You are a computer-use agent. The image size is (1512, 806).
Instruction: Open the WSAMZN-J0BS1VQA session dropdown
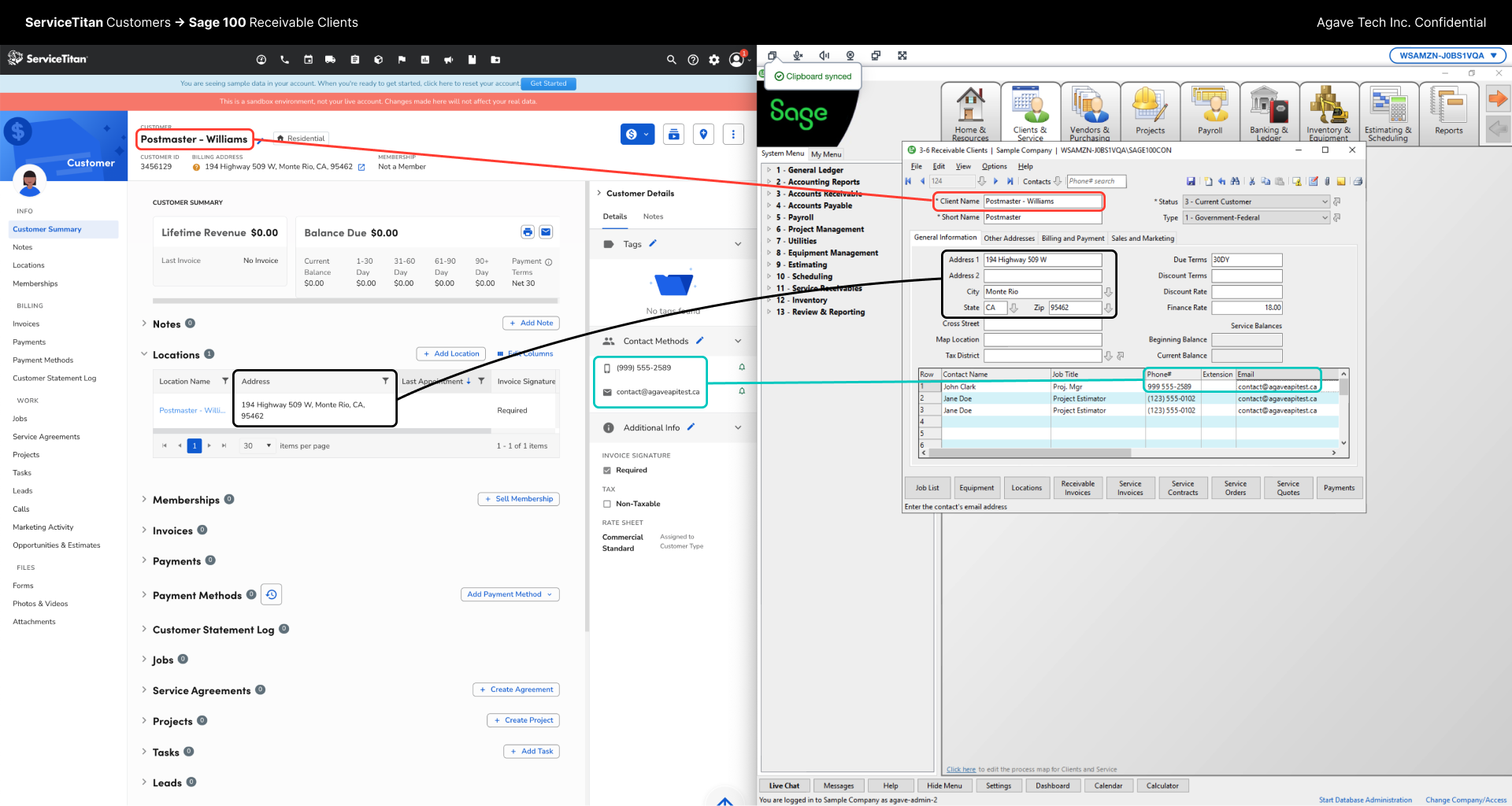(x=1448, y=56)
